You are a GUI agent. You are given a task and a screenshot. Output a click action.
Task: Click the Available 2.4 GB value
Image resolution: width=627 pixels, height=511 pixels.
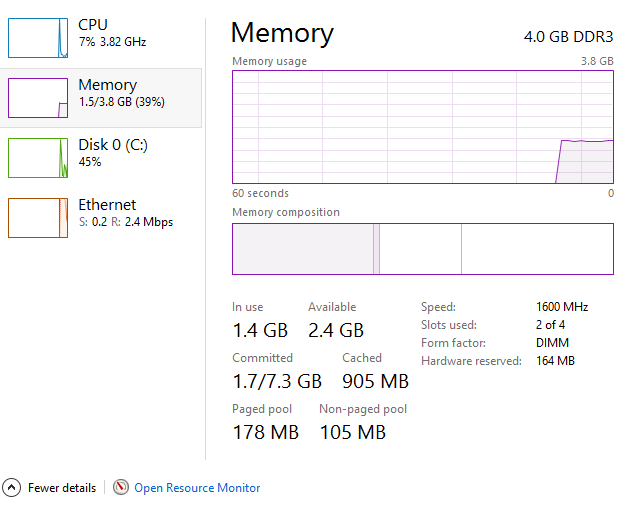pos(335,330)
